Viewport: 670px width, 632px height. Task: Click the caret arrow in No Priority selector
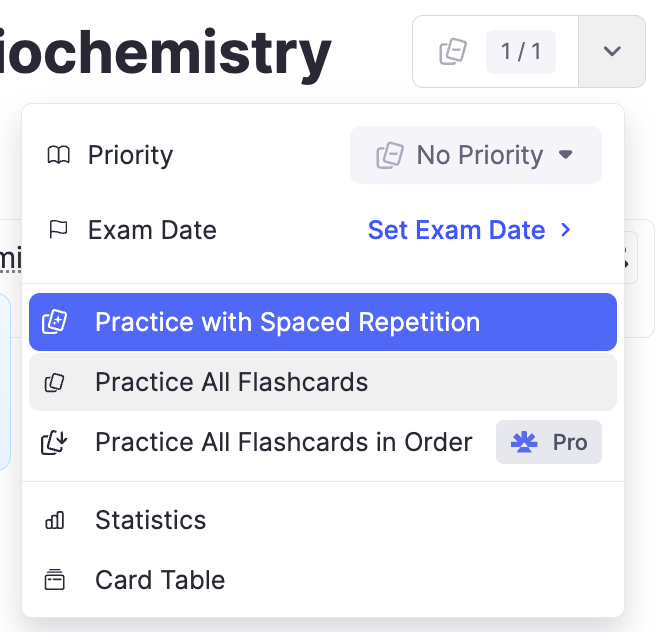566,155
